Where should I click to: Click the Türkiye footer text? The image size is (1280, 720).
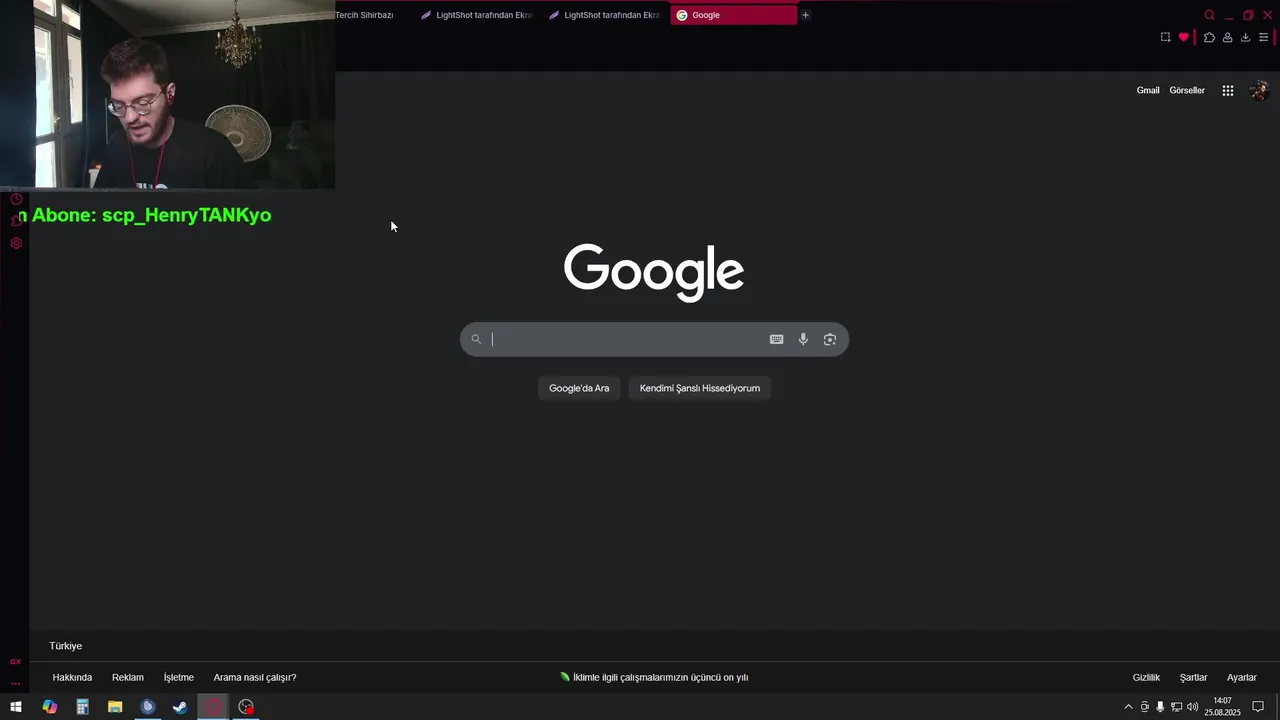66,646
